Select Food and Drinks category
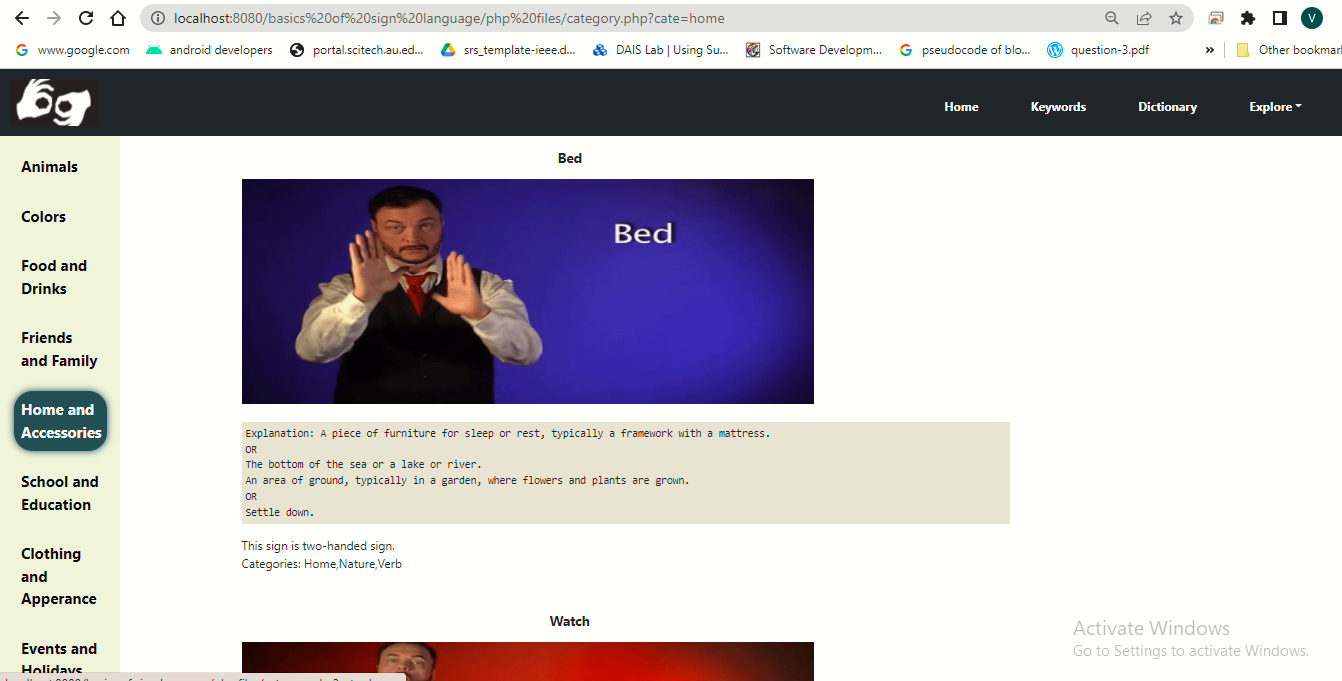The width and height of the screenshot is (1342, 681). tap(54, 277)
